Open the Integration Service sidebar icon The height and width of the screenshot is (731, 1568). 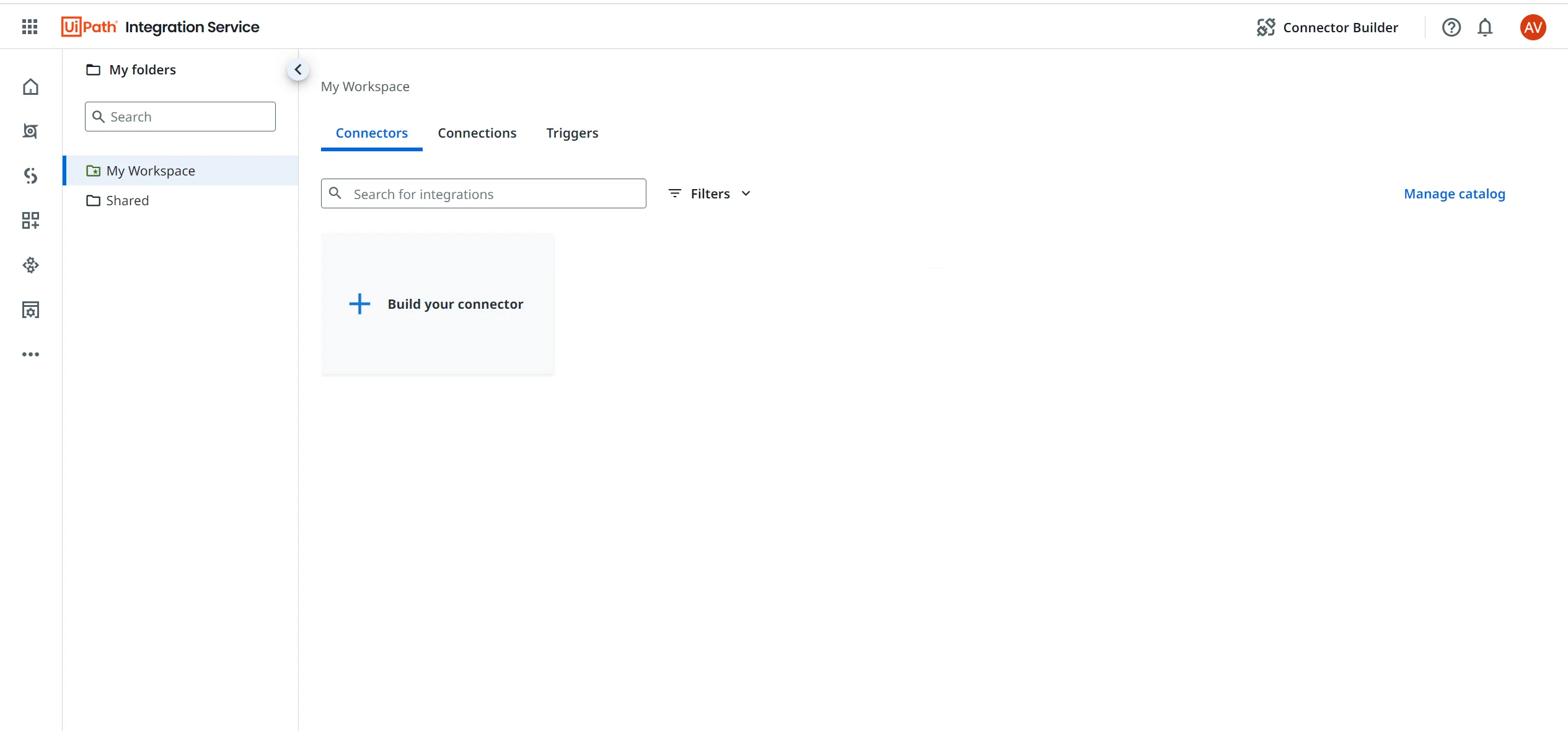(x=30, y=176)
